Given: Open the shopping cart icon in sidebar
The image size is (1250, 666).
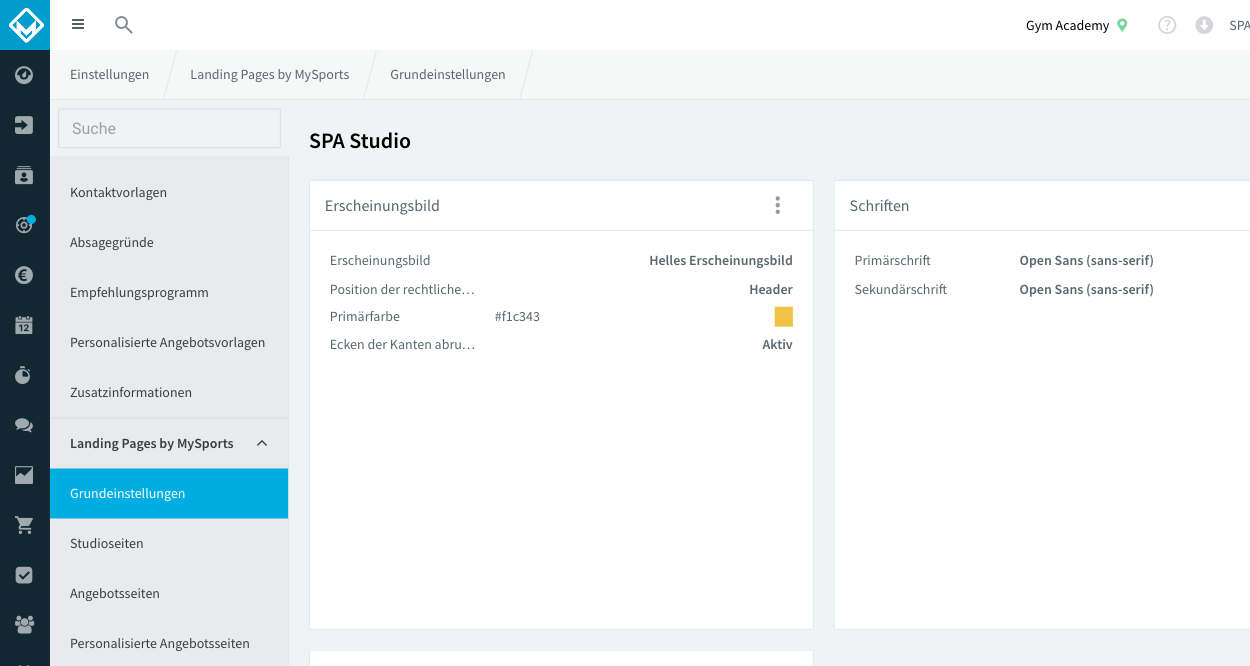Looking at the screenshot, I should (x=24, y=525).
